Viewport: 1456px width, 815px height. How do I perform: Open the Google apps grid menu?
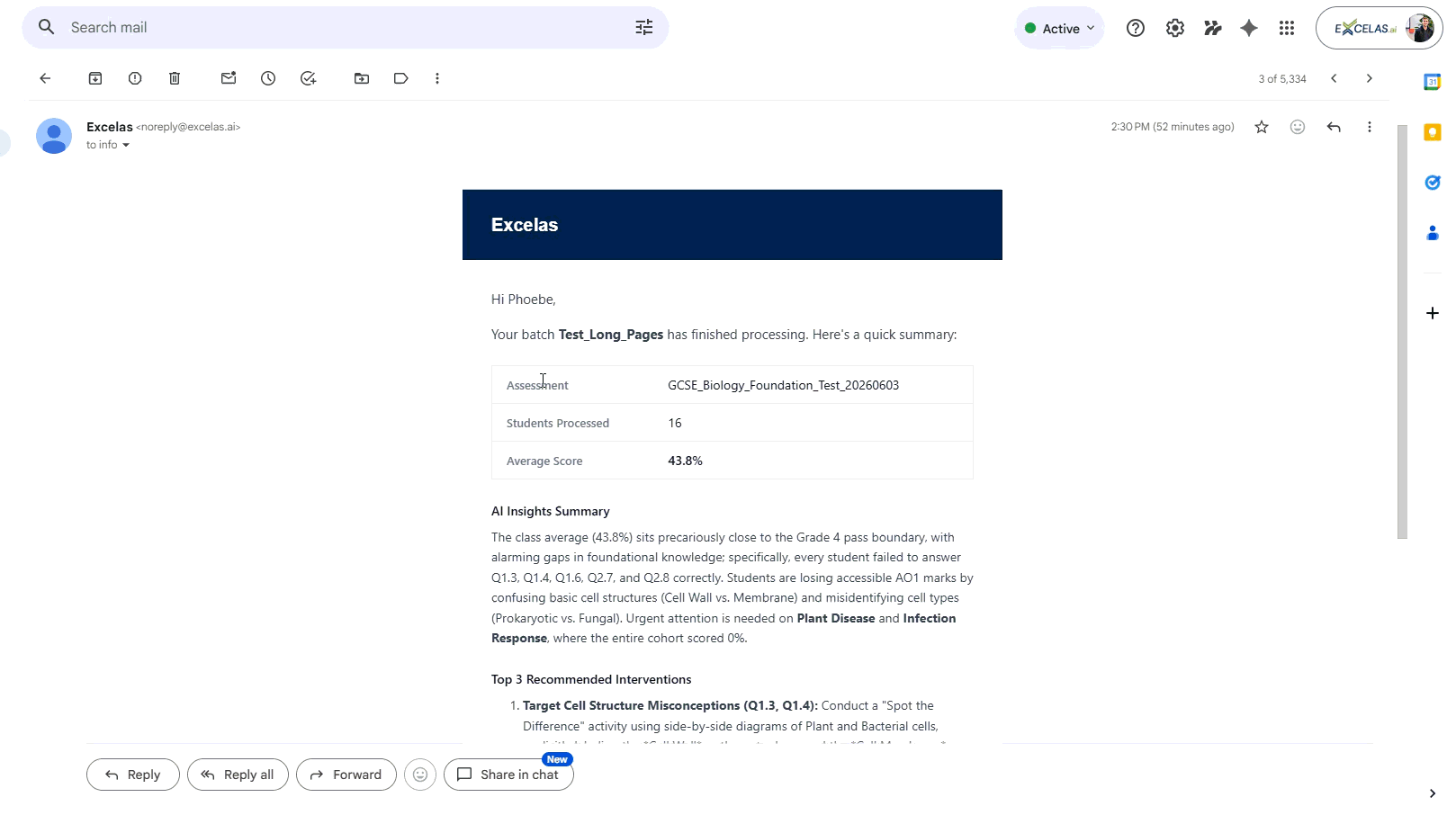(x=1287, y=28)
